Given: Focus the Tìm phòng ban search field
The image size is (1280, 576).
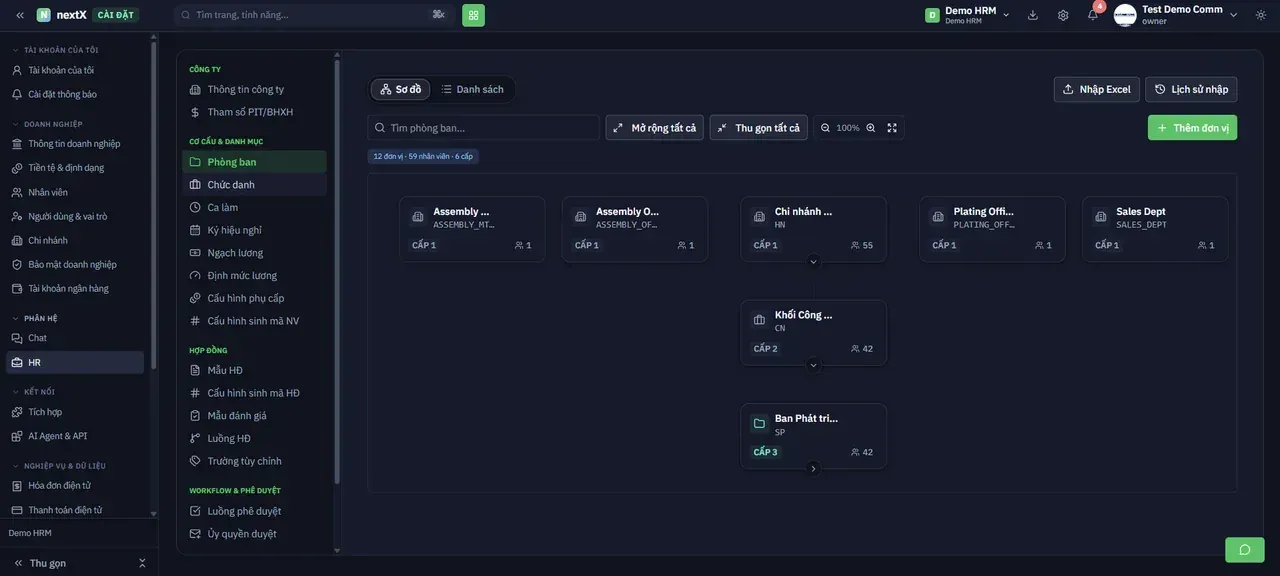Looking at the screenshot, I should pyautogui.click(x=484, y=128).
